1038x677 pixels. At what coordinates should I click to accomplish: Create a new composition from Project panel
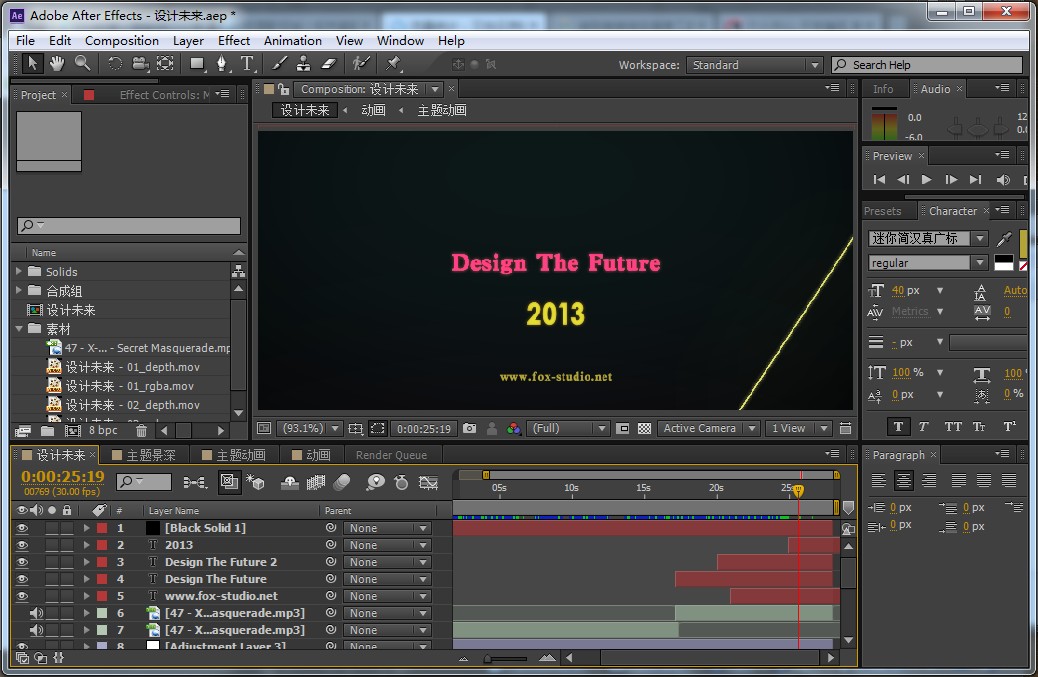click(x=72, y=431)
